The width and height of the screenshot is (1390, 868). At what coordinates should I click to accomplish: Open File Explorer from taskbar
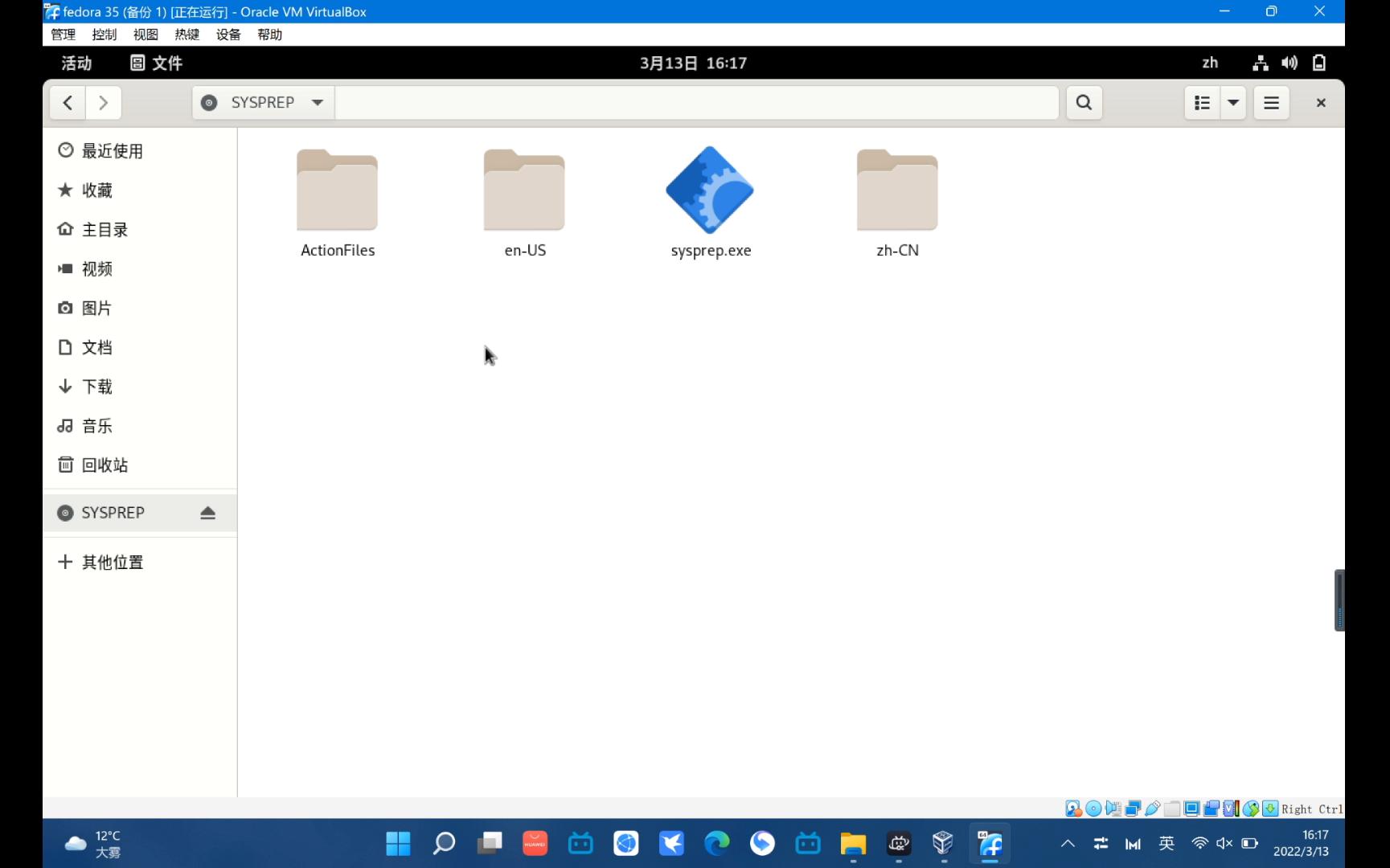(x=853, y=843)
